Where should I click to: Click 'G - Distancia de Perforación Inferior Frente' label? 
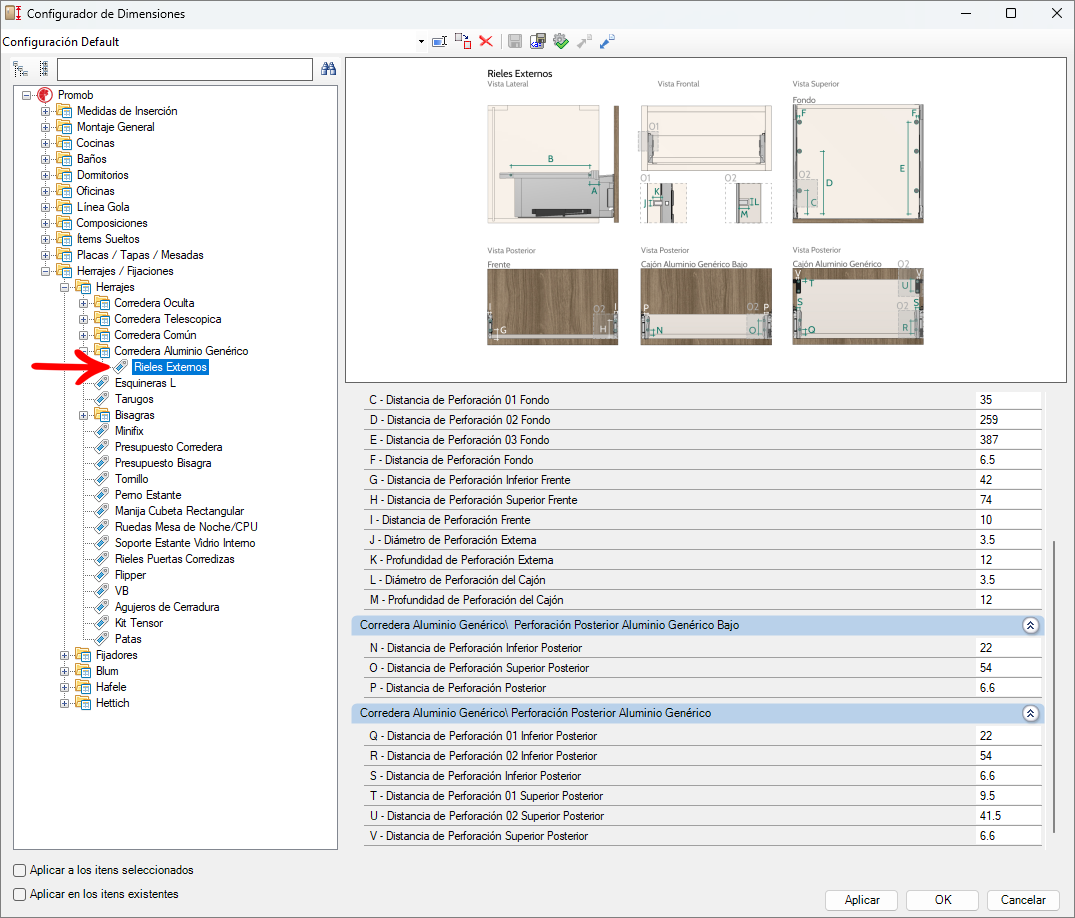[x=470, y=480]
